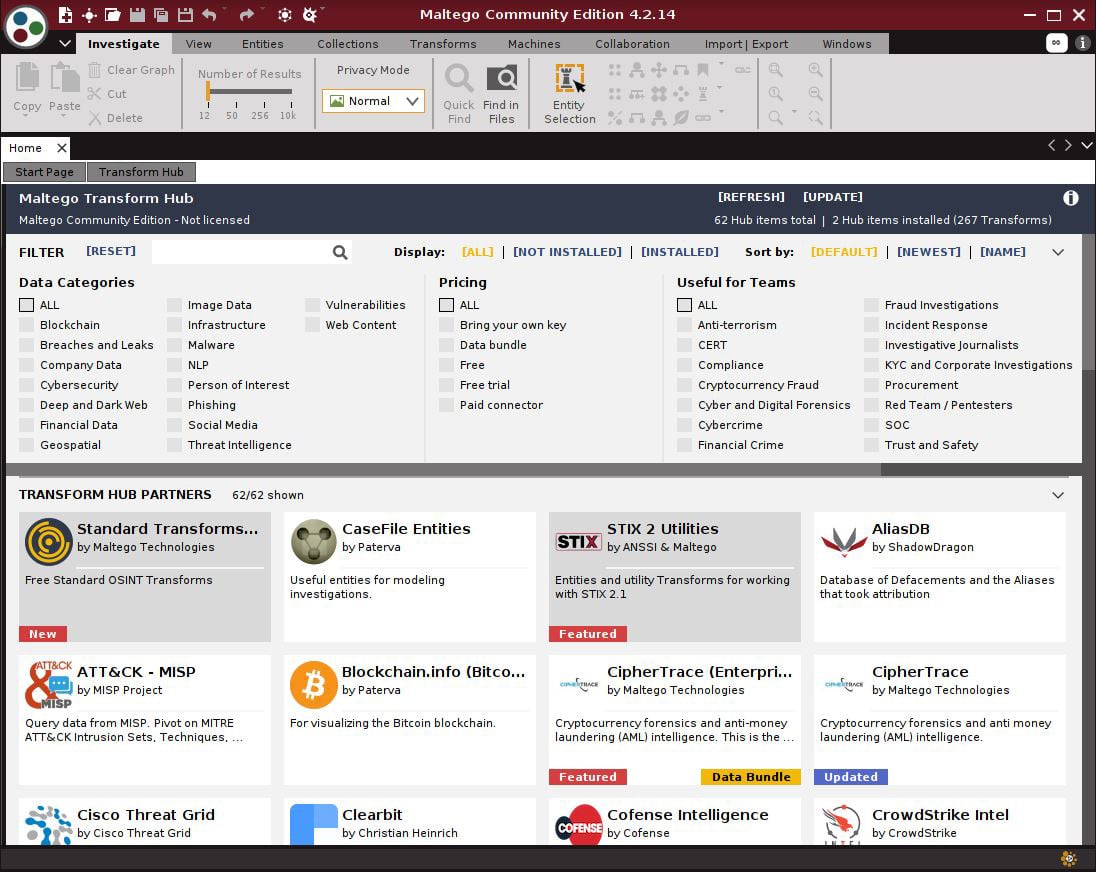1096x872 pixels.
Task: Check the Blockchain data category
Action: [x=27, y=325]
